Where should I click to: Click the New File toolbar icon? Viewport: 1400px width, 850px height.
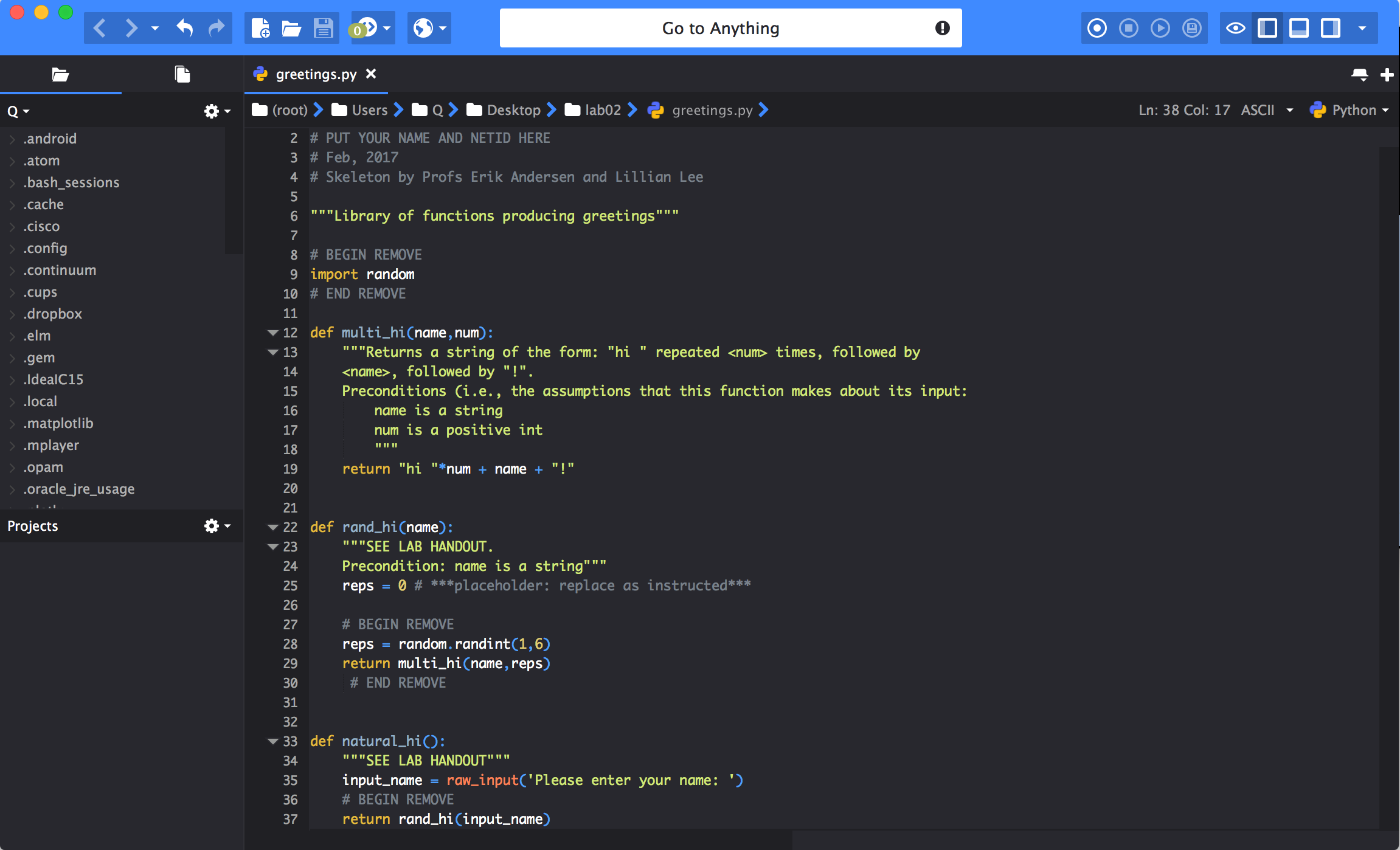(x=260, y=28)
